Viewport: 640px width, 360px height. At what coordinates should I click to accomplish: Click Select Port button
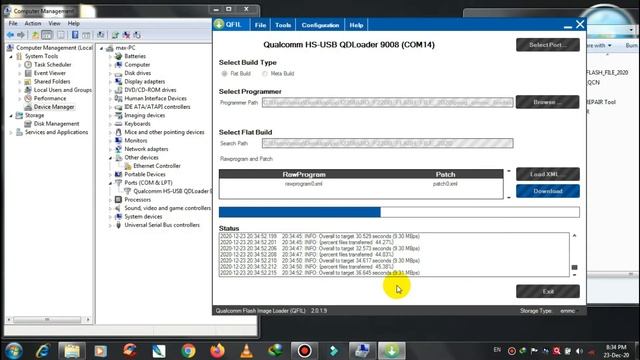(x=548, y=45)
